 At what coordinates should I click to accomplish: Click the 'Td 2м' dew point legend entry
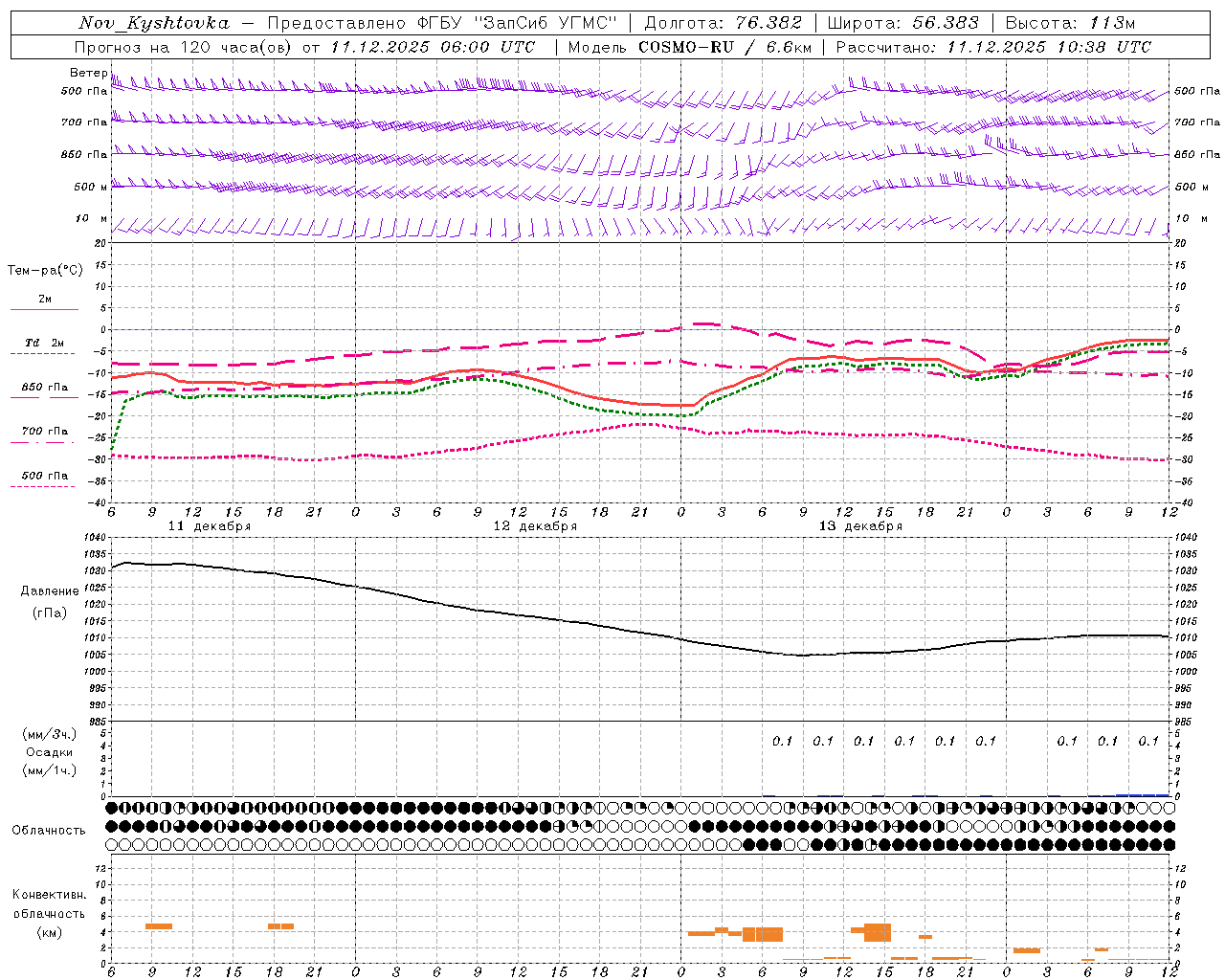[44, 343]
